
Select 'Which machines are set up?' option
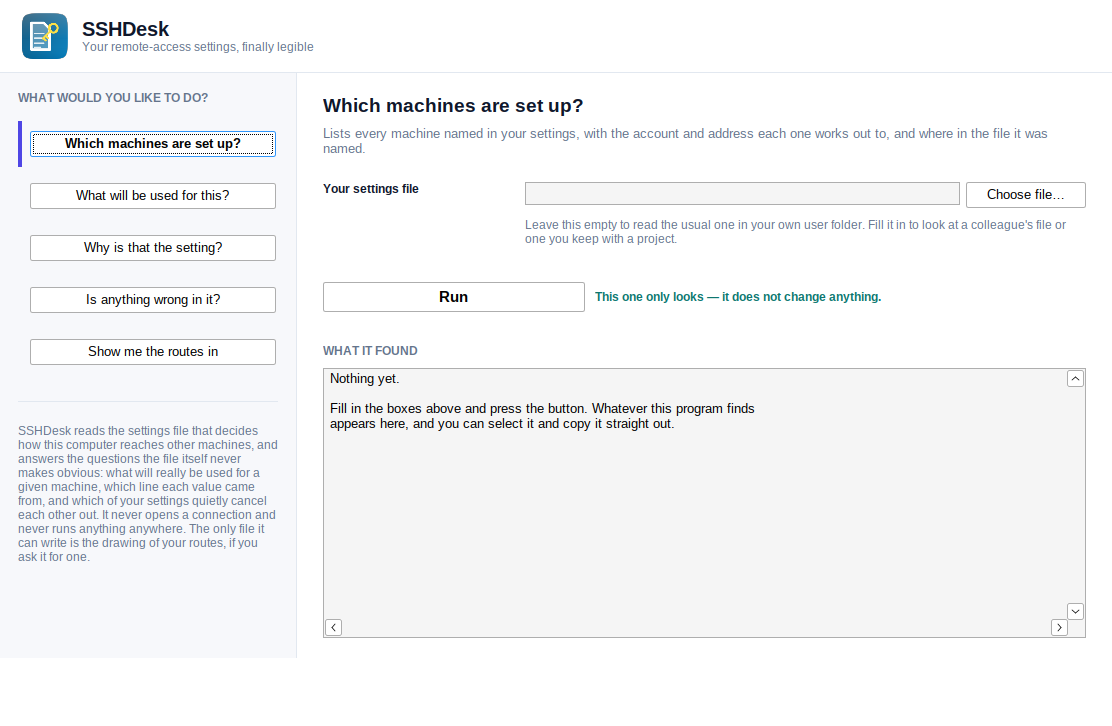click(x=152, y=144)
